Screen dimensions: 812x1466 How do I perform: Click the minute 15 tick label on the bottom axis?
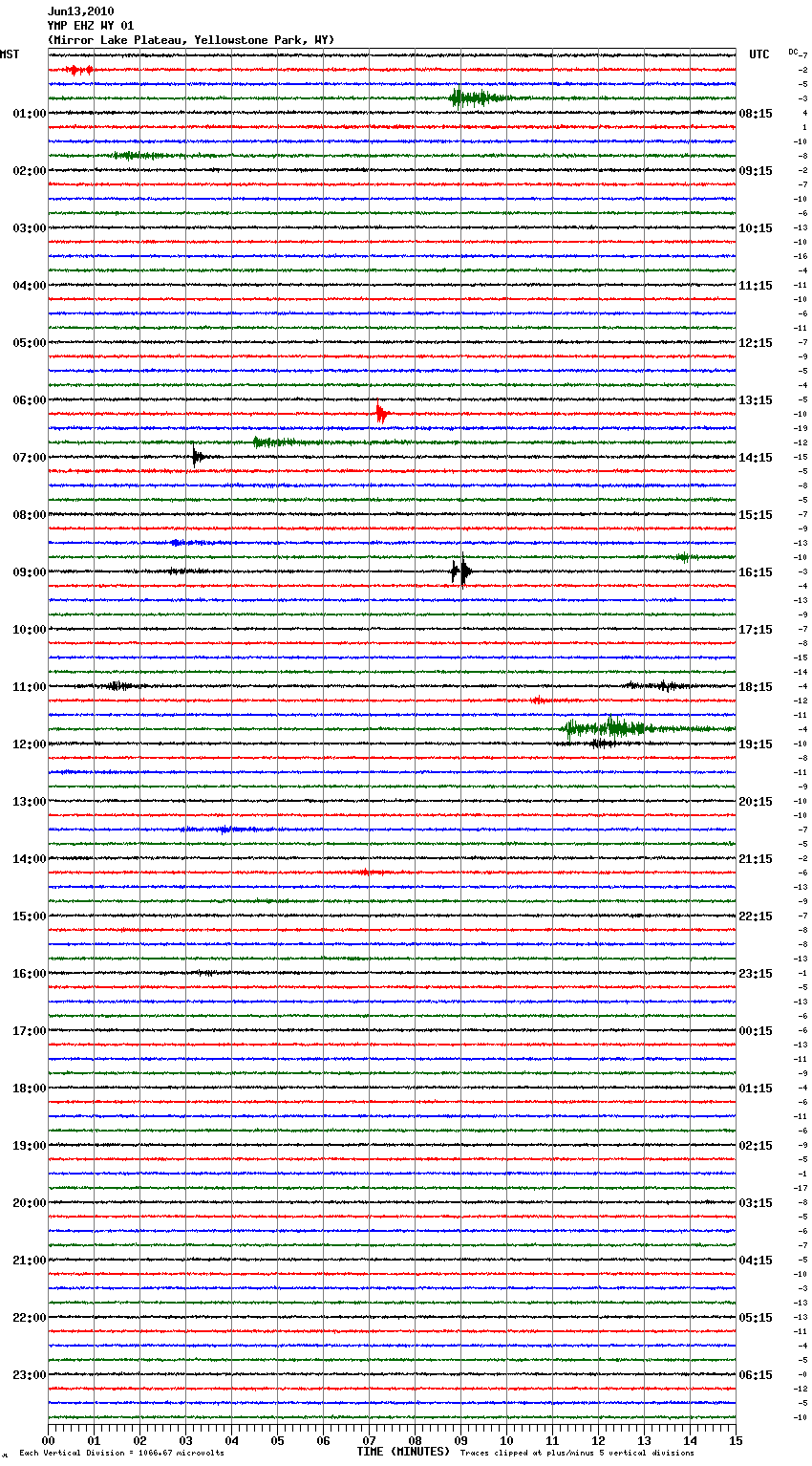[x=736, y=1440]
